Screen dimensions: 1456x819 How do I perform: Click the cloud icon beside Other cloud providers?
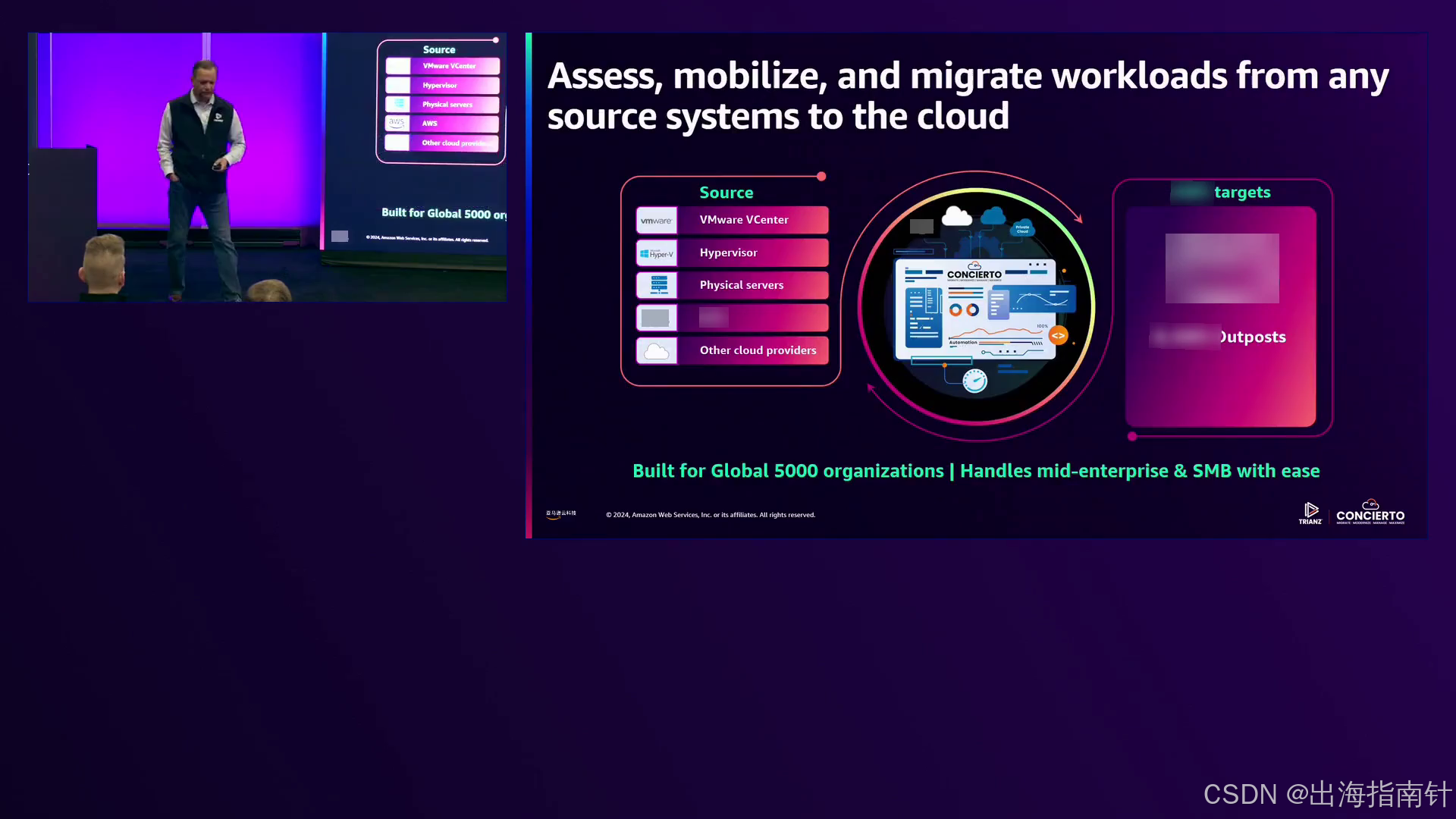pos(656,351)
